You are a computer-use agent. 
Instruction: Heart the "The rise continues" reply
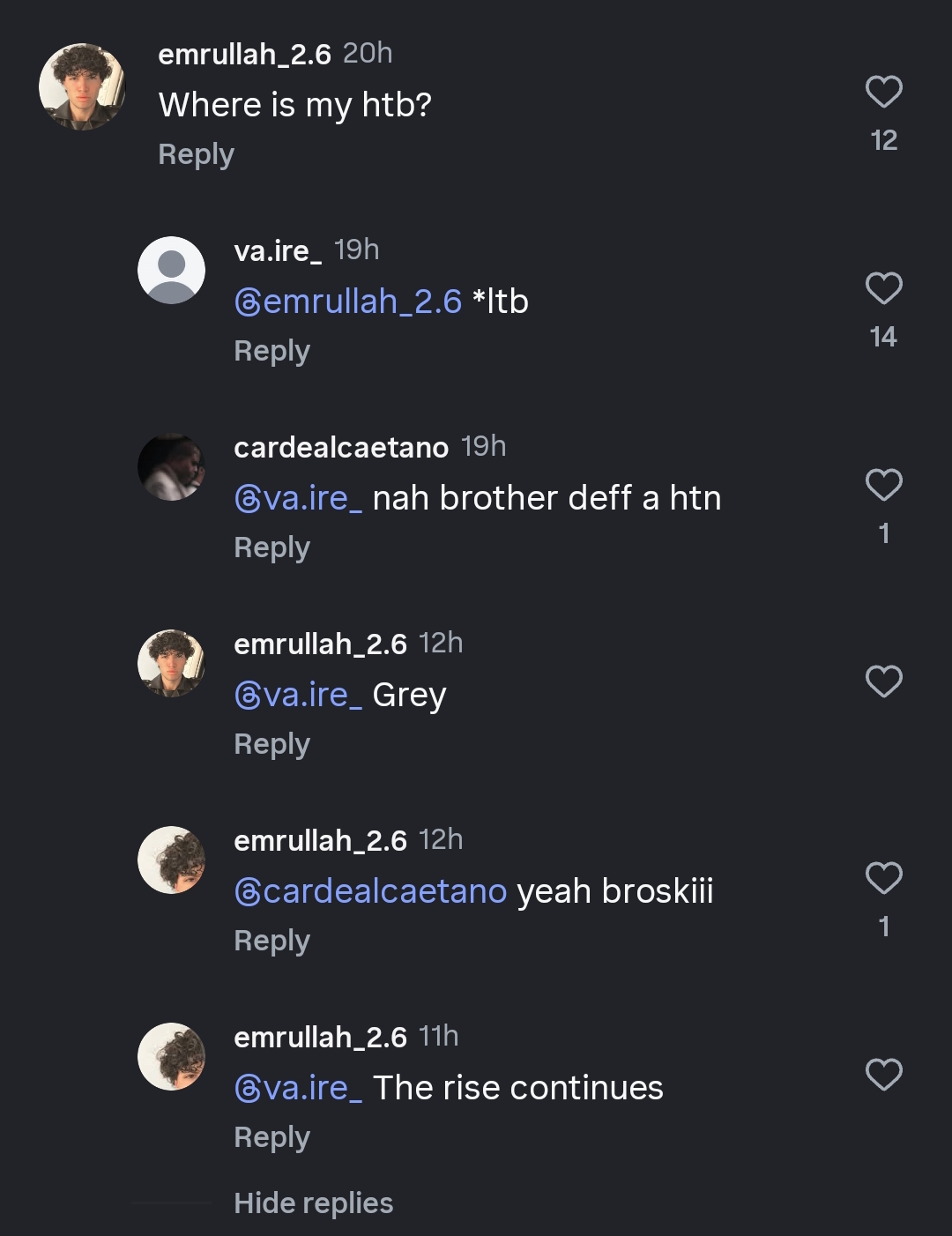[883, 1076]
